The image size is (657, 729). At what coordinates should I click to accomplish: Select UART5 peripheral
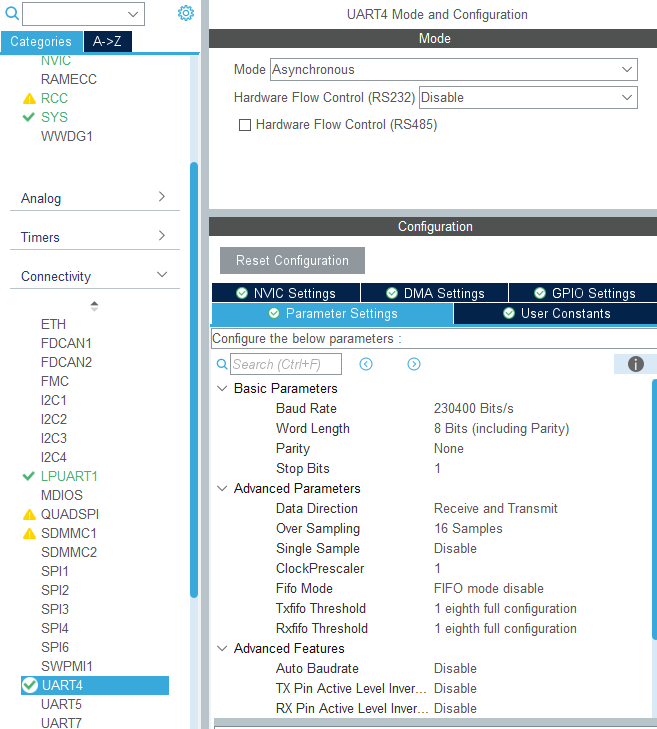pos(61,705)
